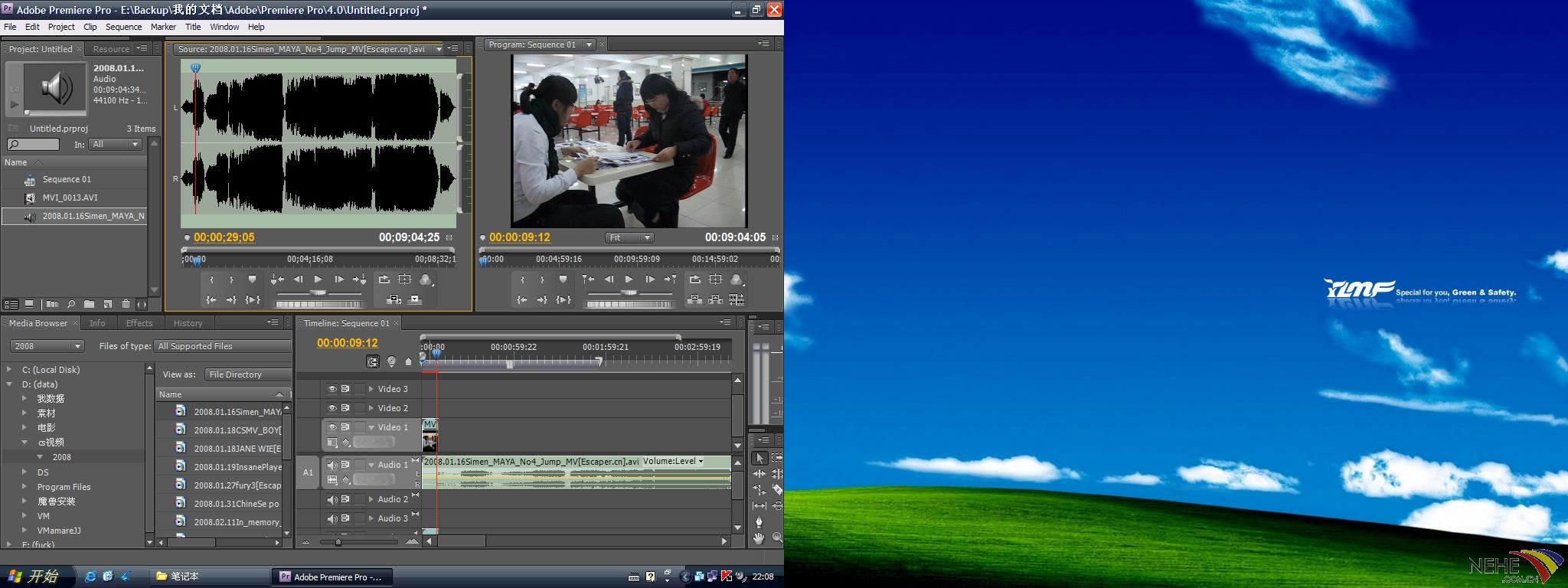
Task: Open Files of type dropdown
Action: point(223,346)
